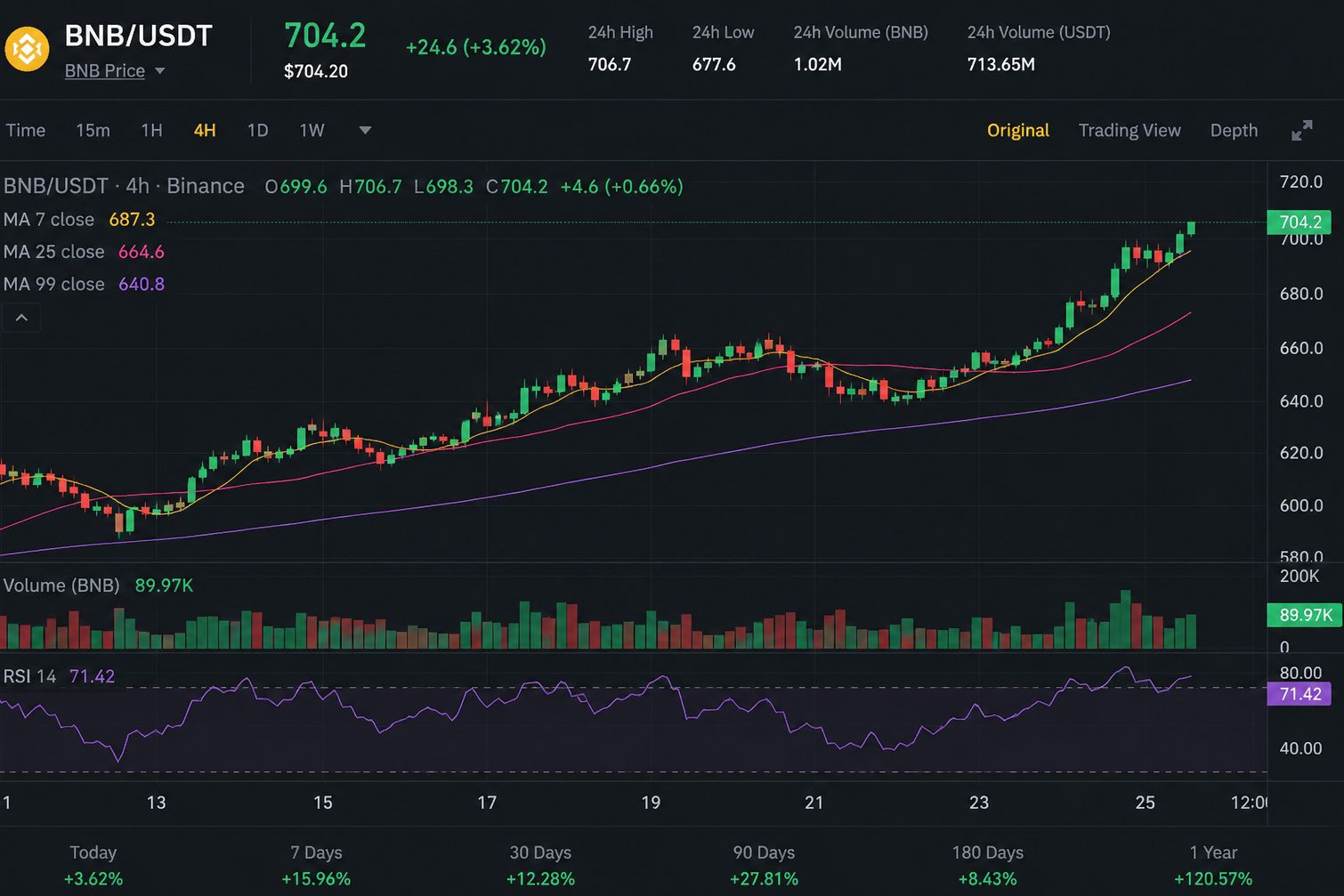Image resolution: width=1344 pixels, height=896 pixels.
Task: Click the MA 7 close indicator label
Action: pyautogui.click(x=49, y=219)
